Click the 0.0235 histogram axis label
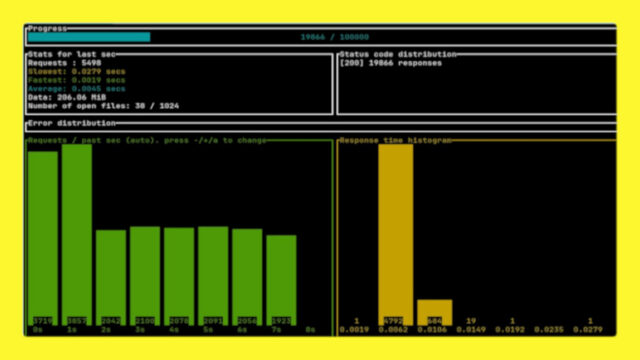This screenshot has height=360, width=640. 549,329
